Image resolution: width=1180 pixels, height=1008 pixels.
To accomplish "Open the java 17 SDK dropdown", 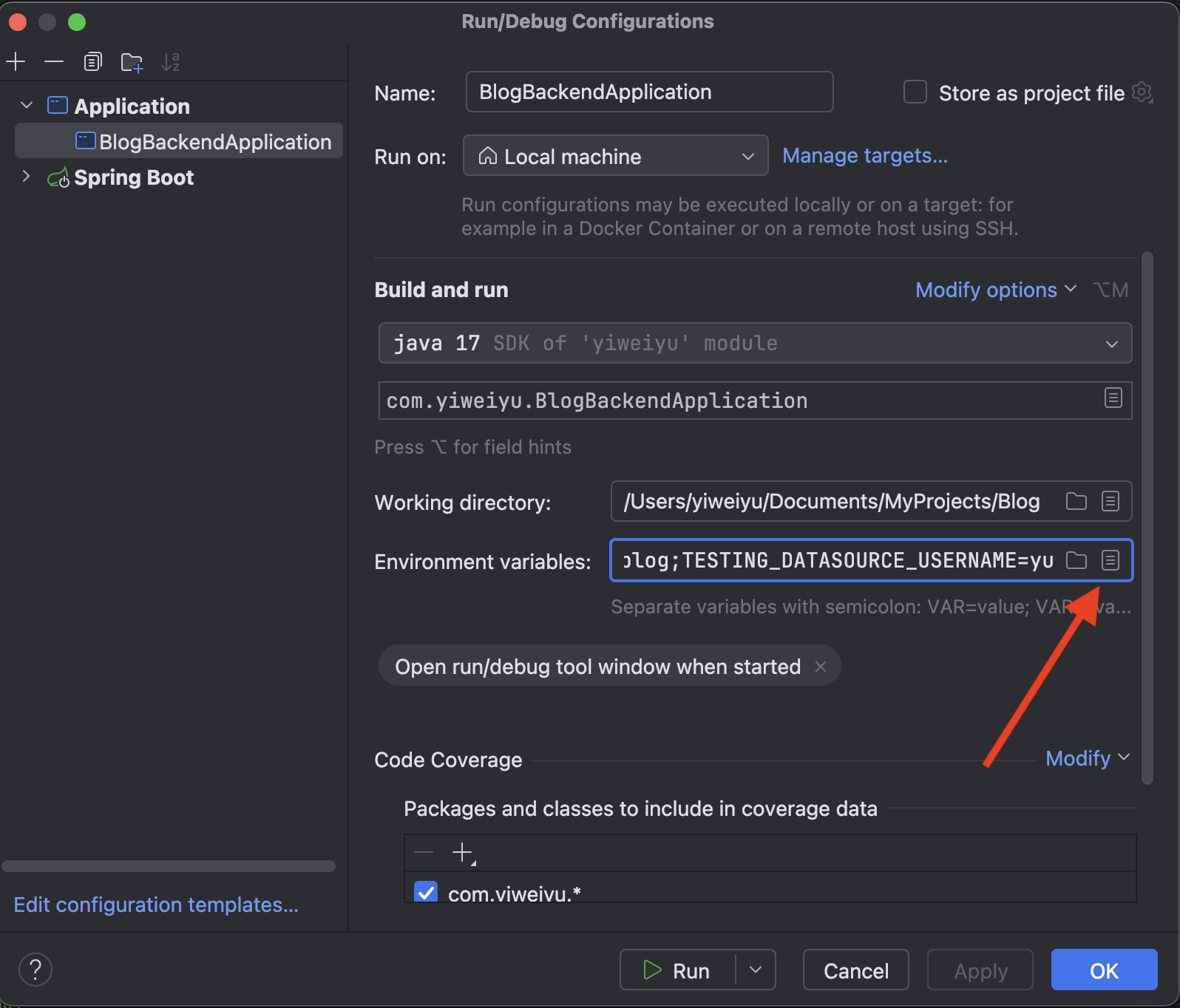I will (755, 343).
